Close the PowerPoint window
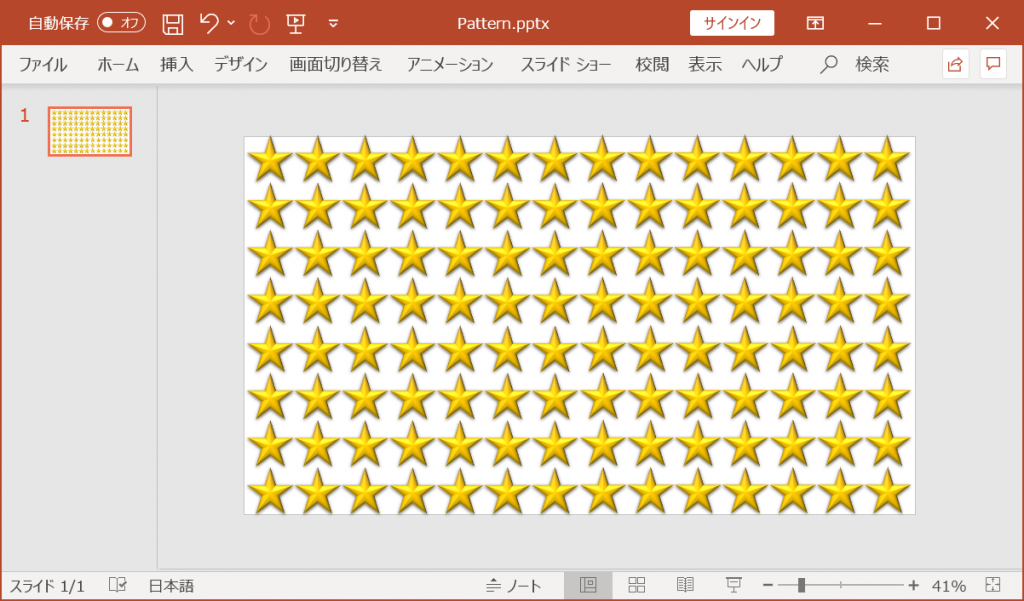Viewport: 1024px width, 601px height. click(992, 24)
